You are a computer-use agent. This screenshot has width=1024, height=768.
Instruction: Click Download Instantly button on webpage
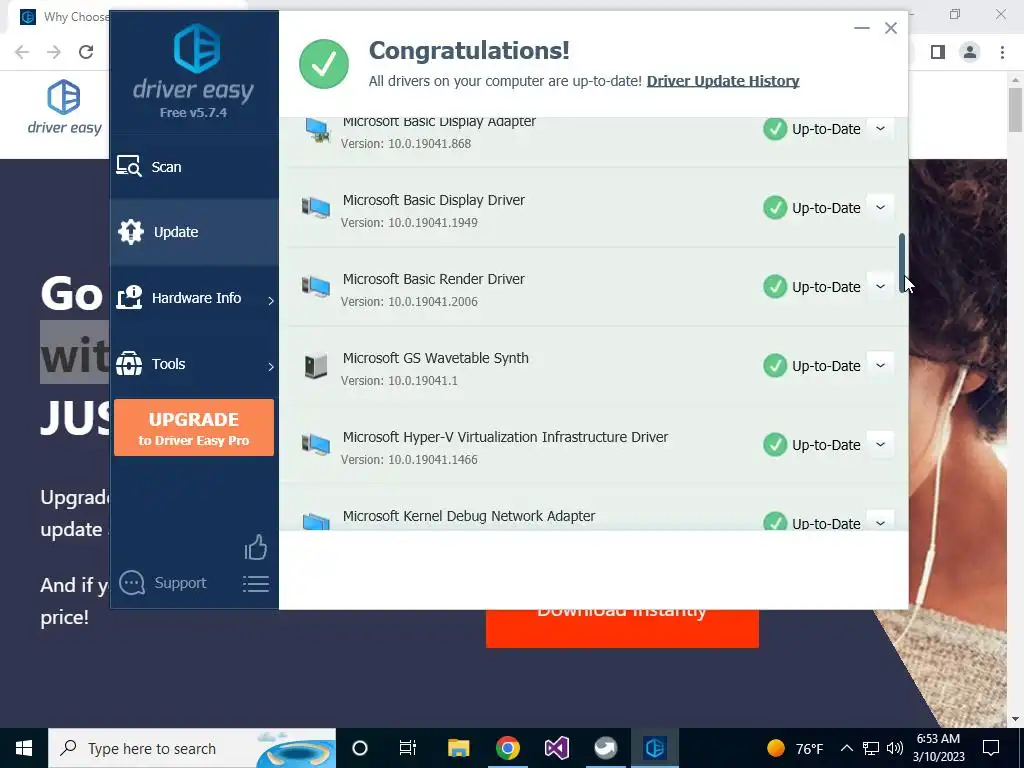[622, 628]
